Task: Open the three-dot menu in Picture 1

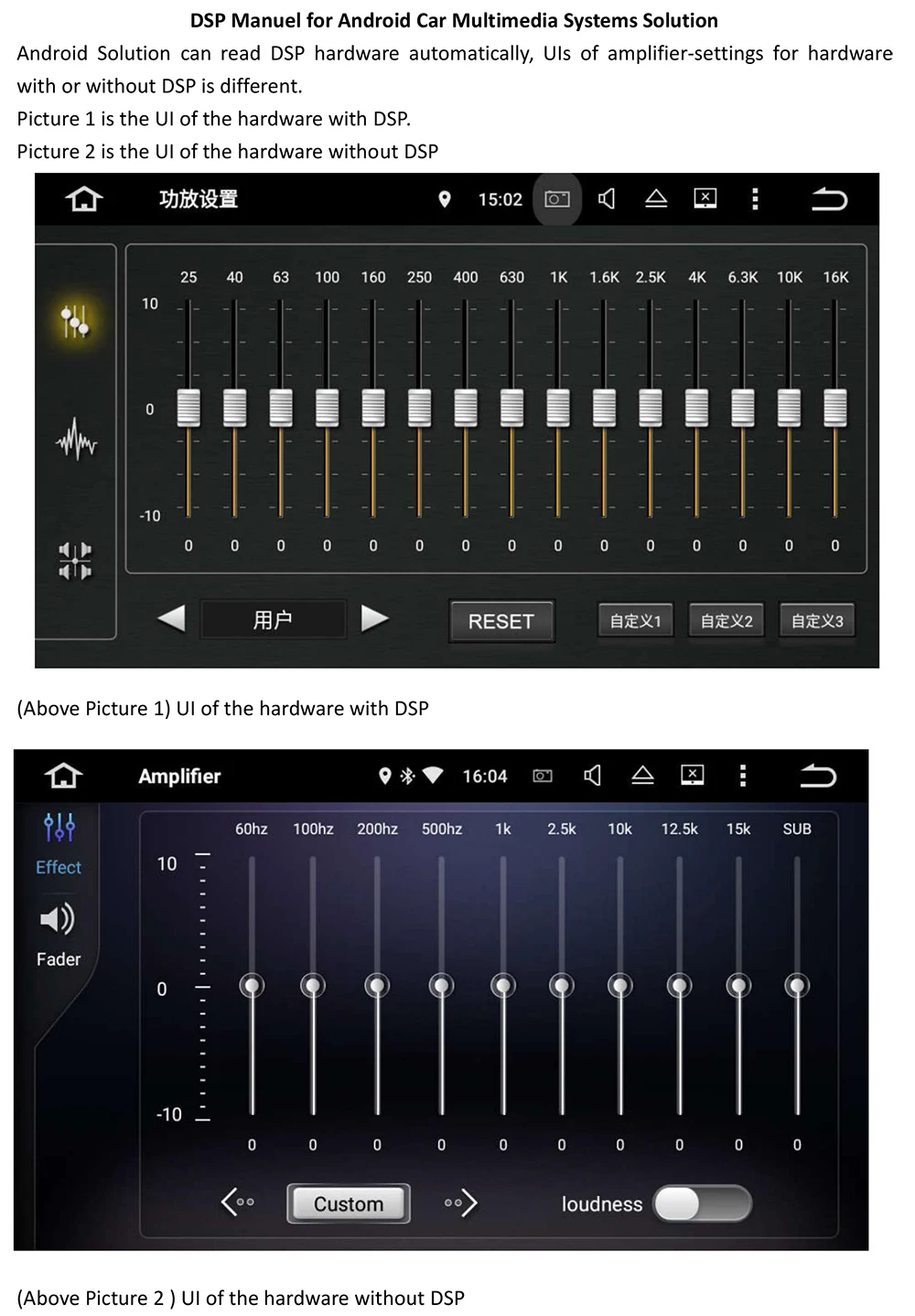Action: point(755,198)
